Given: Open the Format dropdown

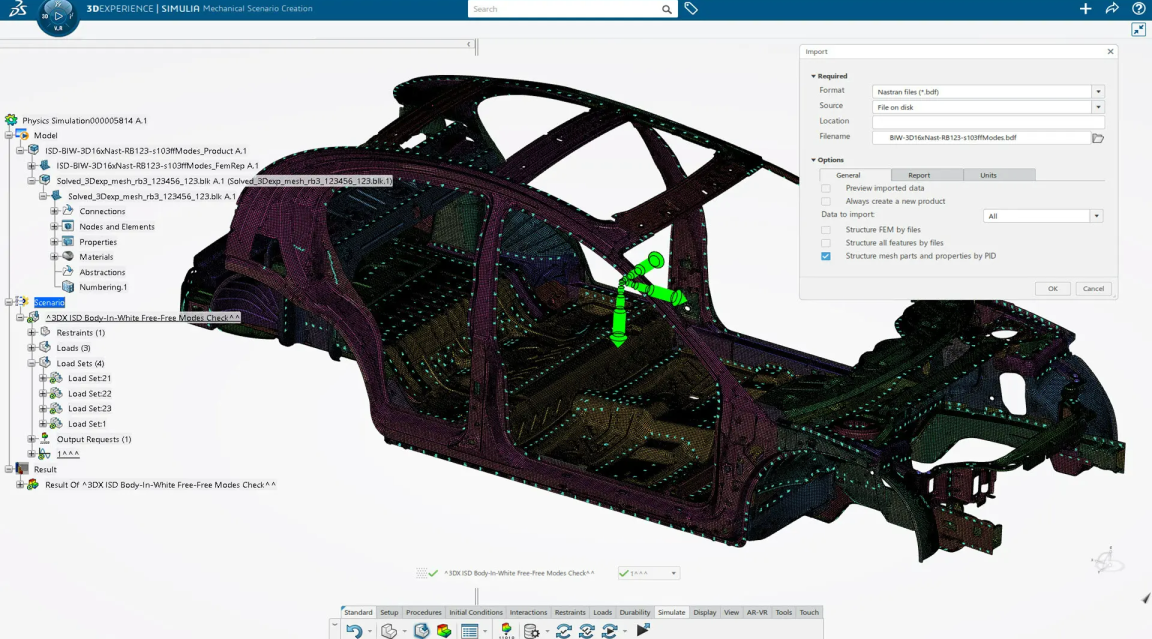Looking at the screenshot, I should tap(1098, 91).
